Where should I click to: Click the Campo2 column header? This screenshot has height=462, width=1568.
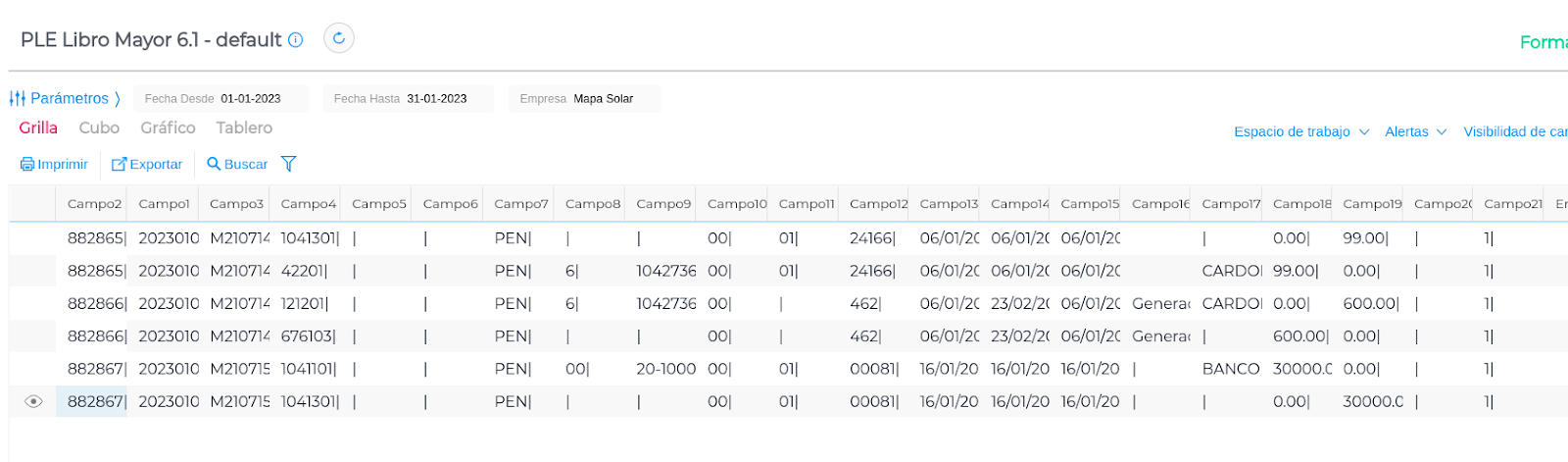click(x=94, y=204)
